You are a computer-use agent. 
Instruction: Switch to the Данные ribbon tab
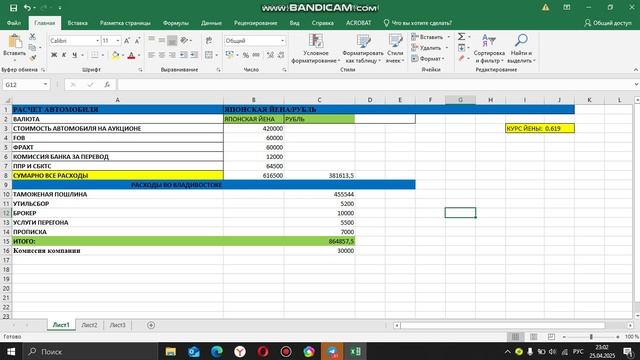211,23
